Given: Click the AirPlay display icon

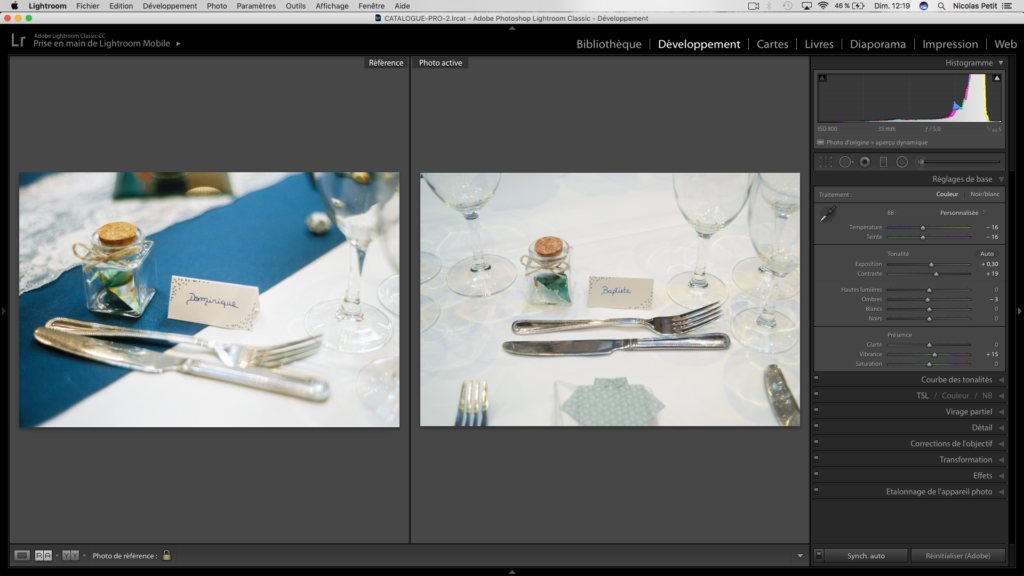Looking at the screenshot, I should 807,6.
